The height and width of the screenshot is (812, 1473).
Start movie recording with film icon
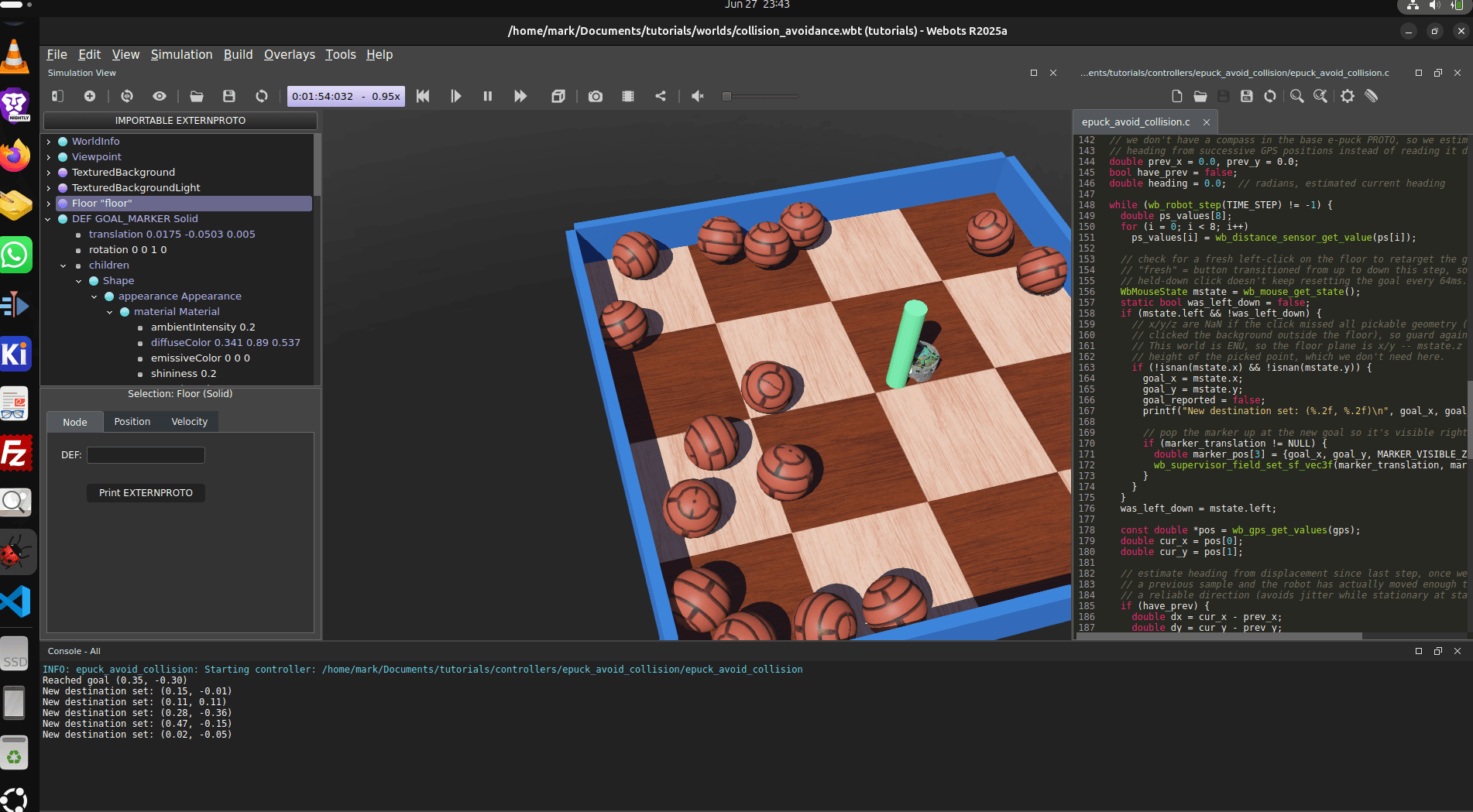coord(628,96)
